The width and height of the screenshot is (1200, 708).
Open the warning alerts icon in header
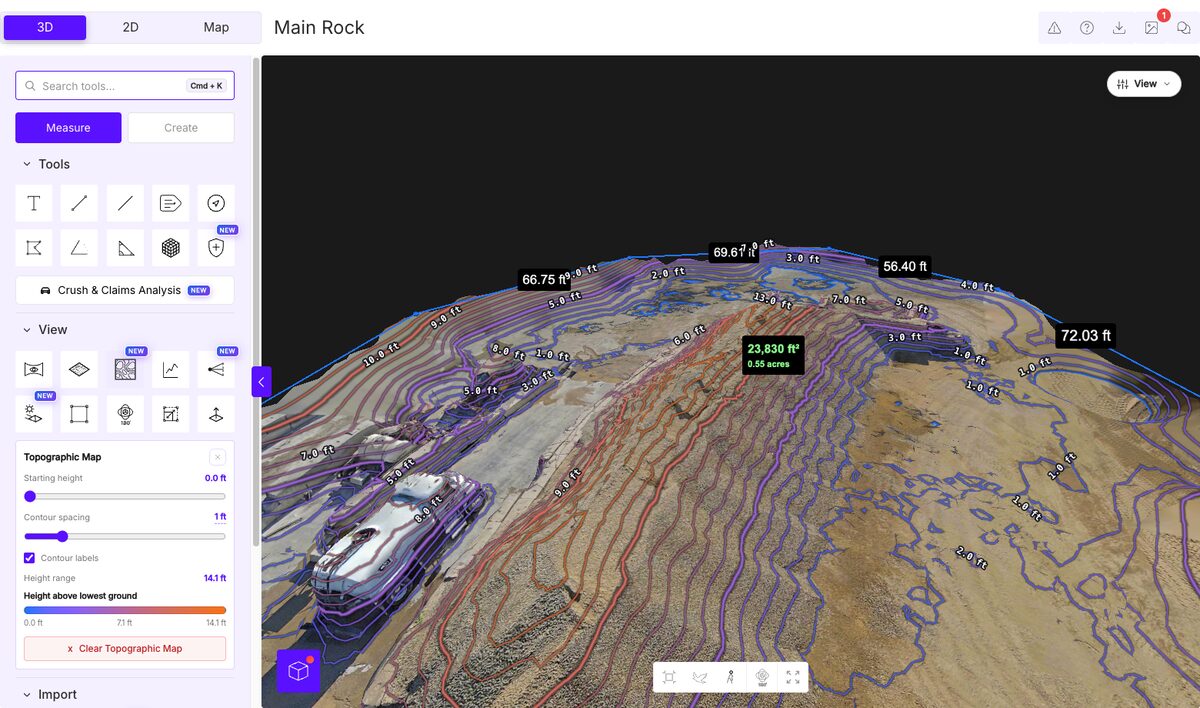(1054, 28)
